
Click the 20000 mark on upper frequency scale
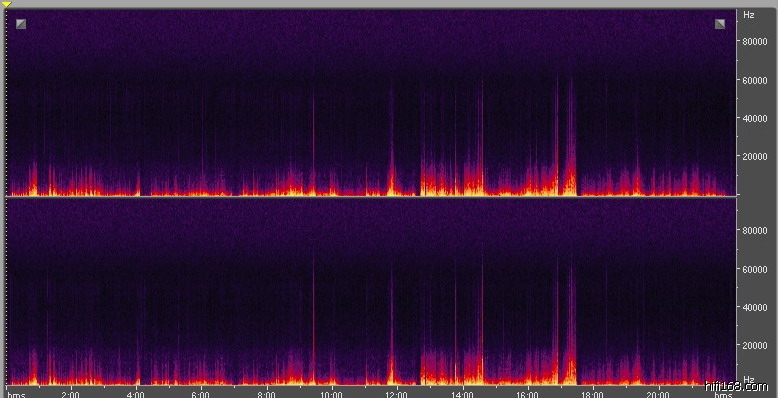point(754,156)
